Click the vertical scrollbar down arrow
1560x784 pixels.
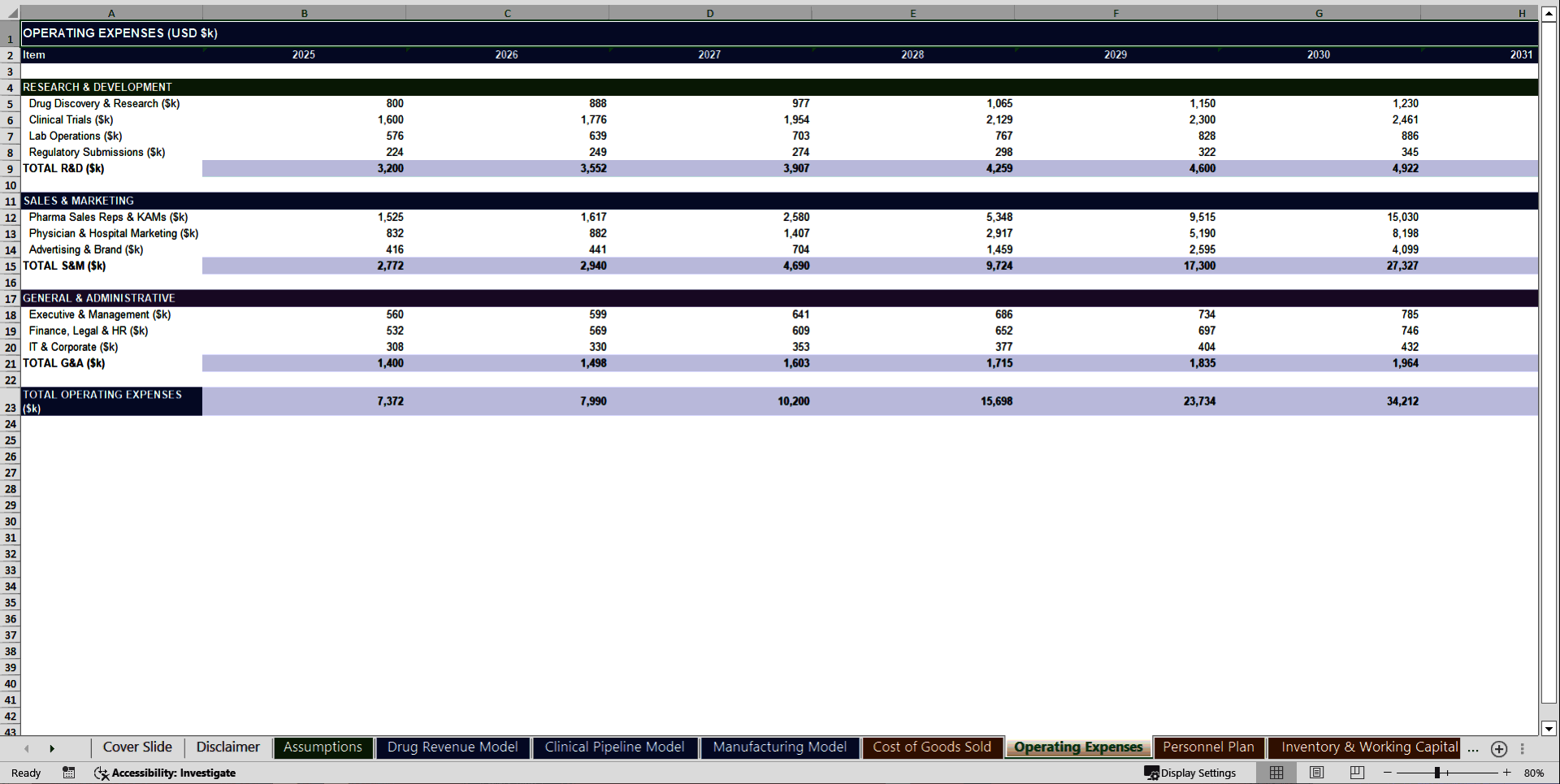click(1550, 730)
